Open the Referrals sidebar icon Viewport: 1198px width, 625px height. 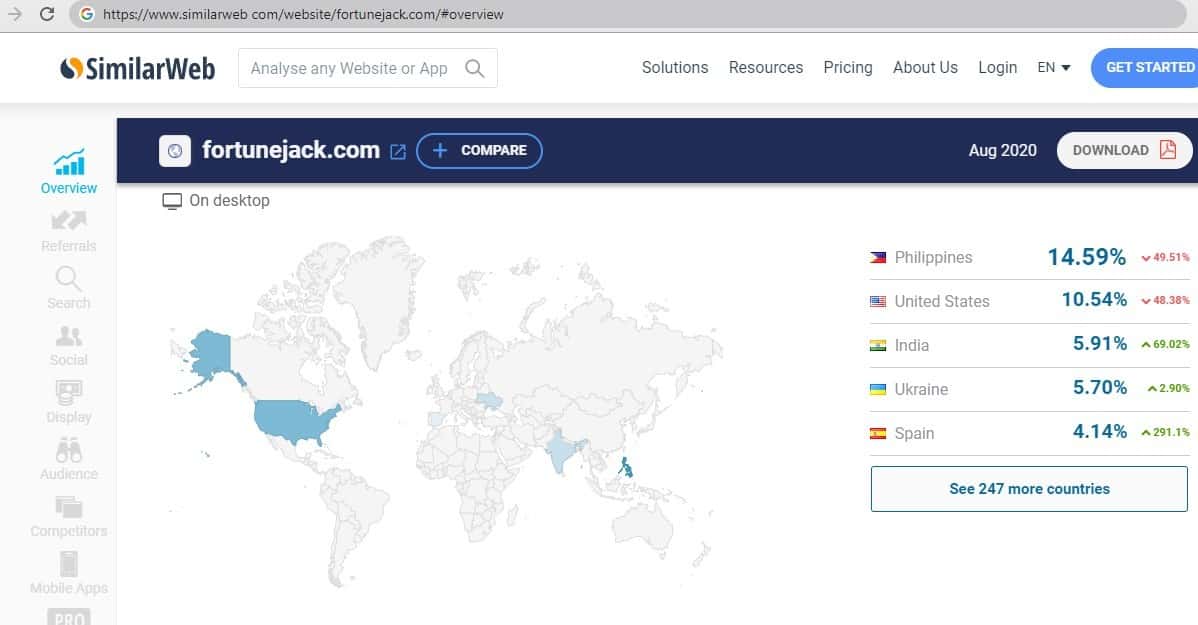click(69, 221)
